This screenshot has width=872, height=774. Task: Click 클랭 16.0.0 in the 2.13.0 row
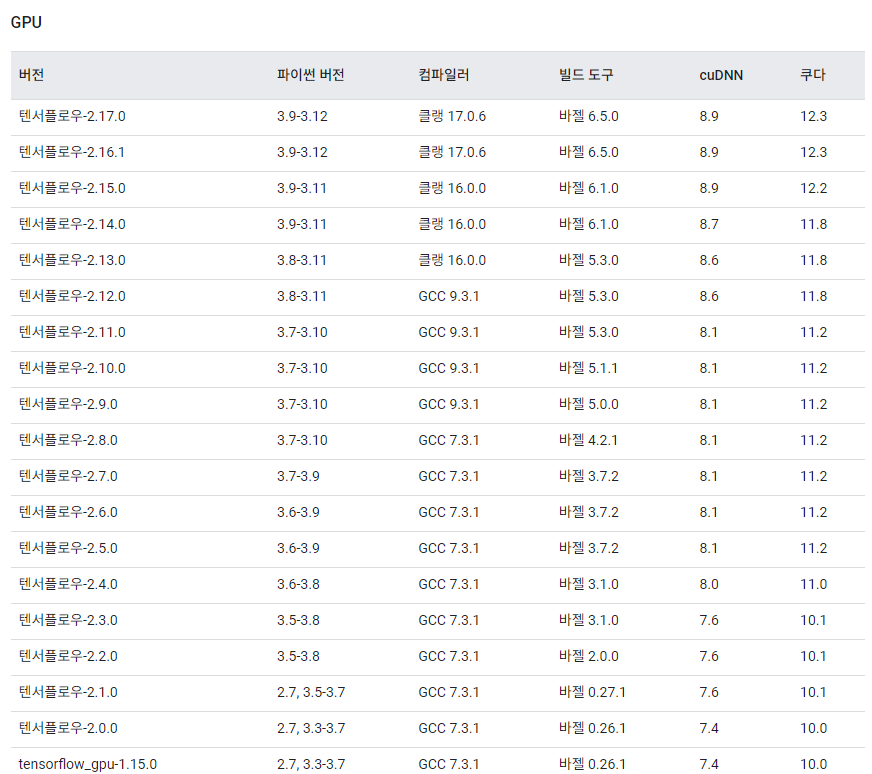click(x=452, y=260)
